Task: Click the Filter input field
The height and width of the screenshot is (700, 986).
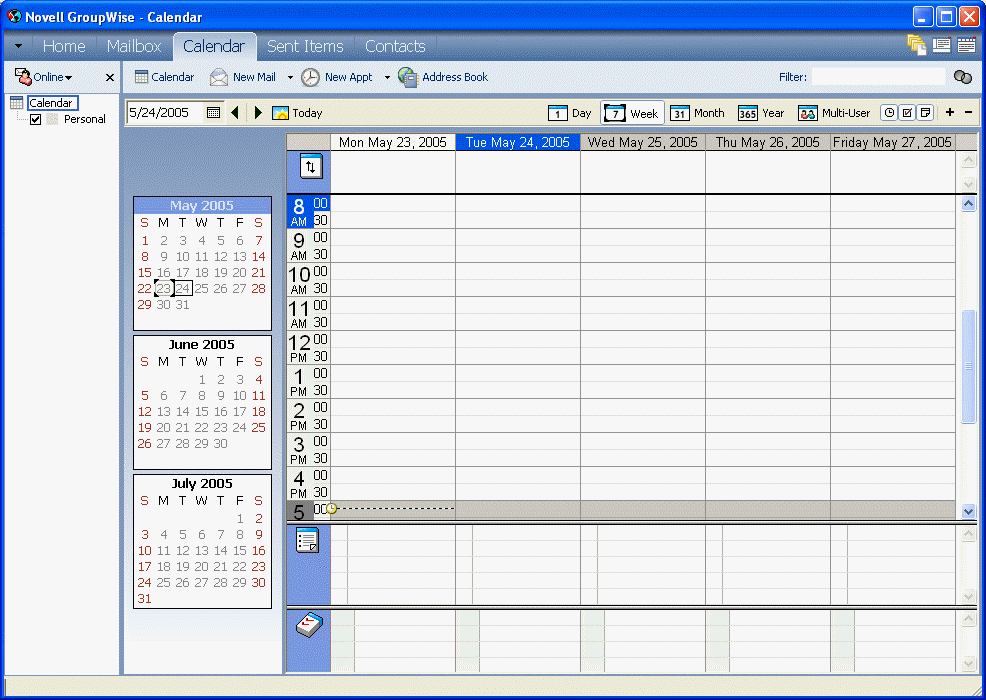Action: point(878,77)
